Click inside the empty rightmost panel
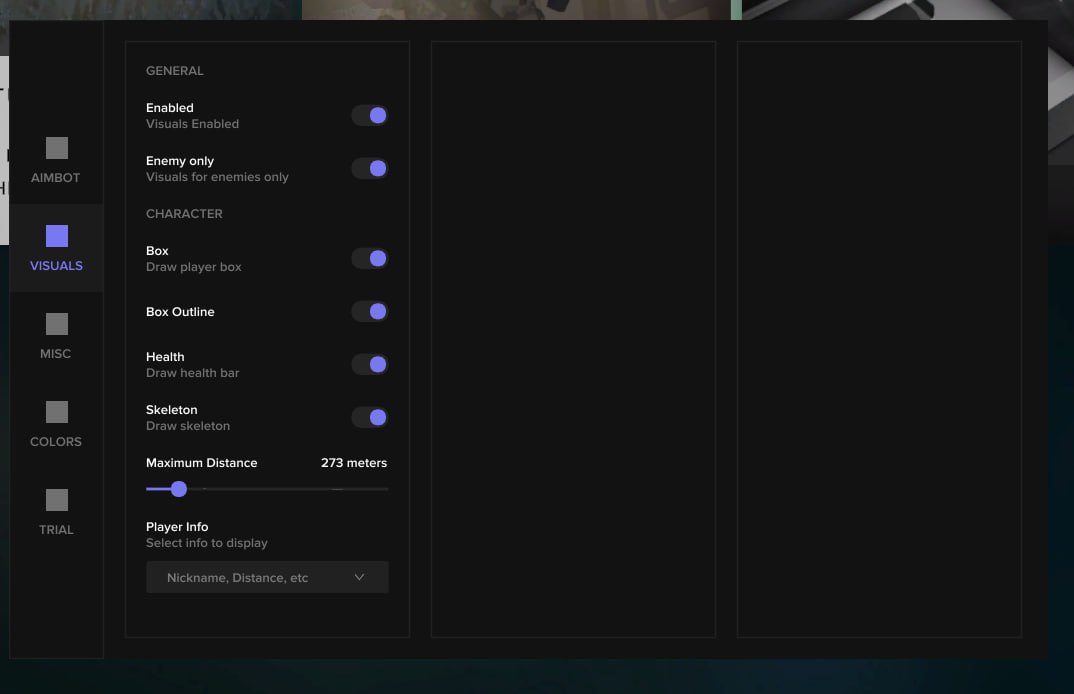Image resolution: width=1074 pixels, height=694 pixels. (x=879, y=339)
